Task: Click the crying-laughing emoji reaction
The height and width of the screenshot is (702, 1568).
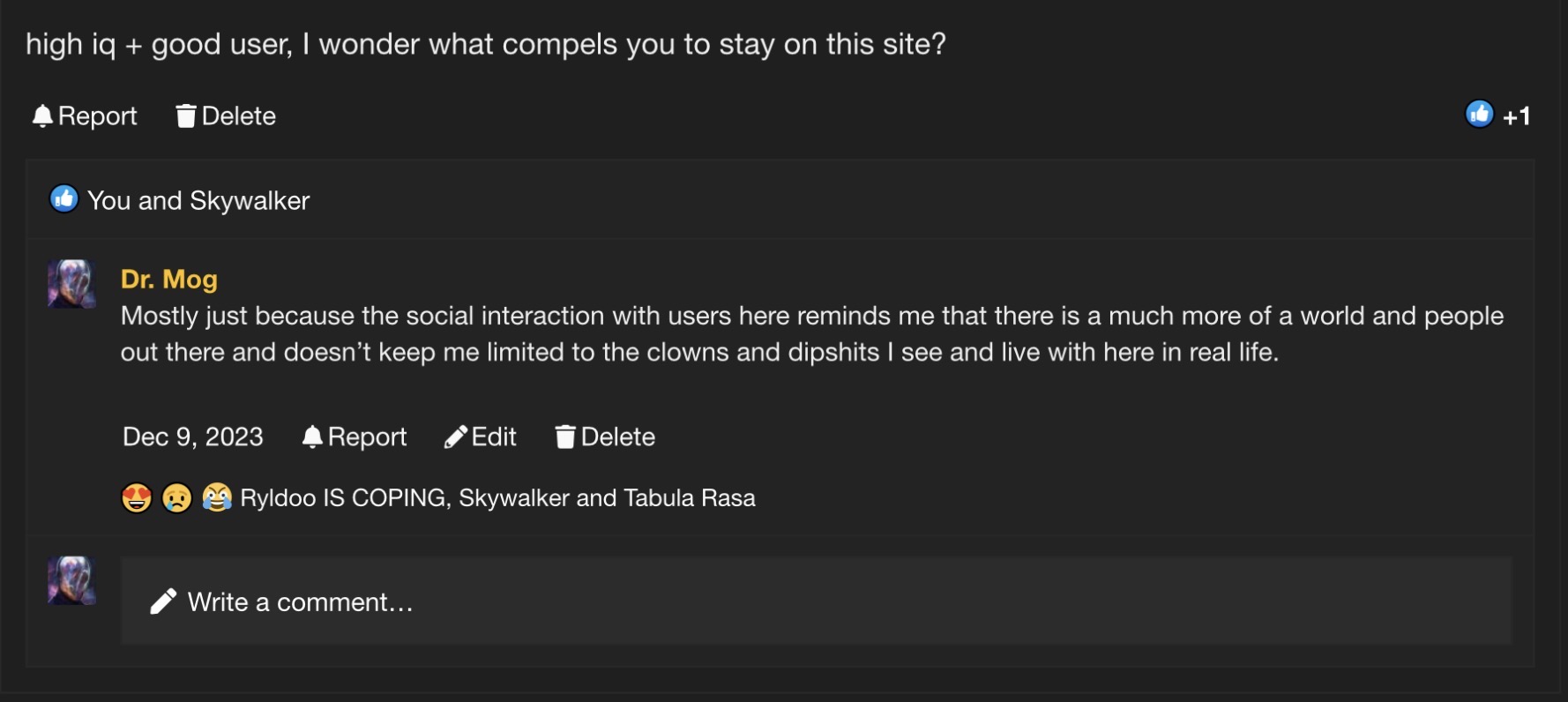Action: pos(217,498)
